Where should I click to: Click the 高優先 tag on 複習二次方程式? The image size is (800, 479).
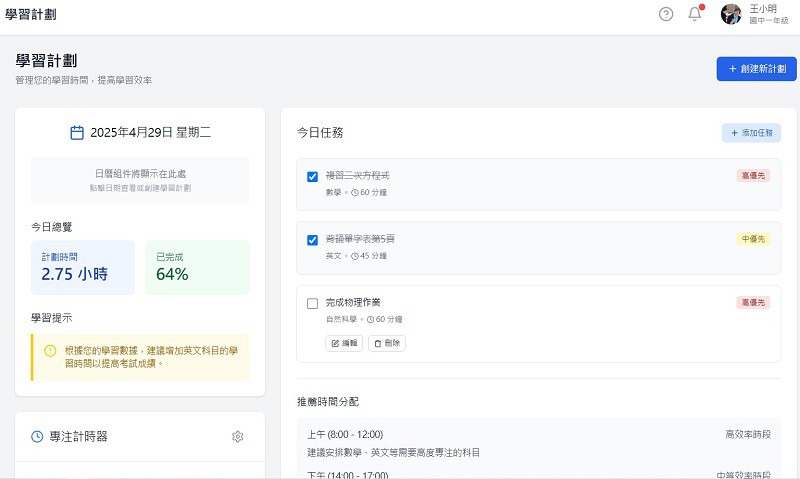pyautogui.click(x=753, y=176)
